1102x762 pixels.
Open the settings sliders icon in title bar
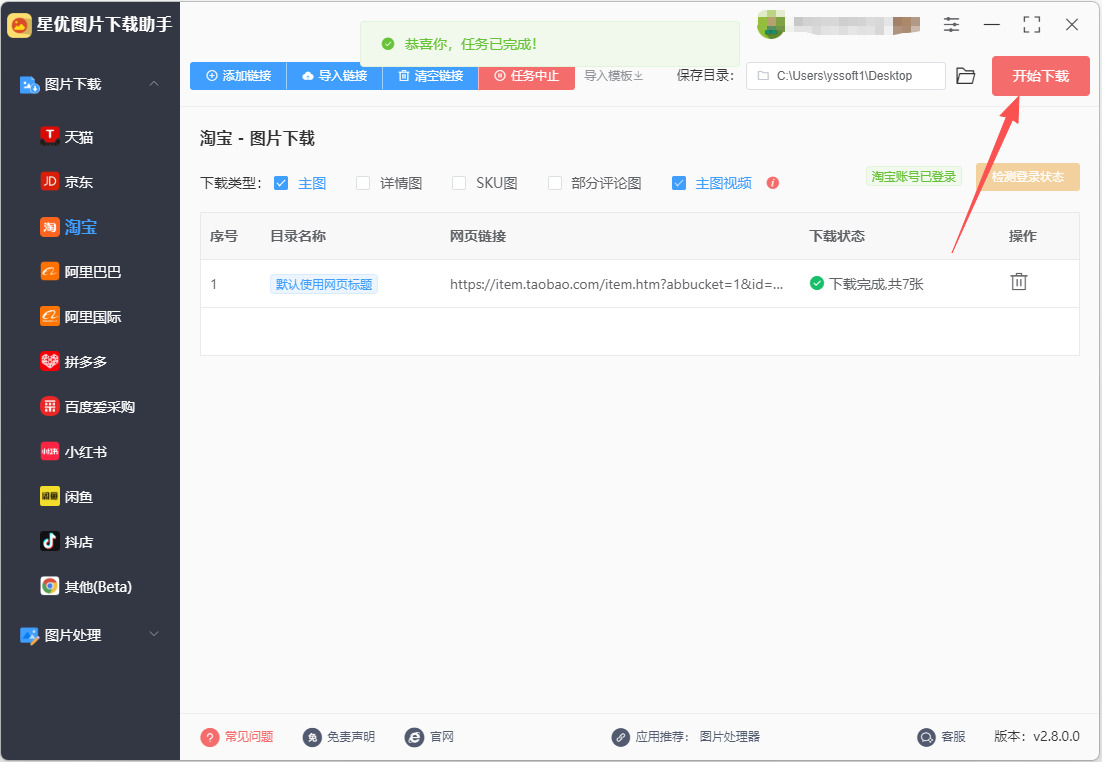coord(951,25)
